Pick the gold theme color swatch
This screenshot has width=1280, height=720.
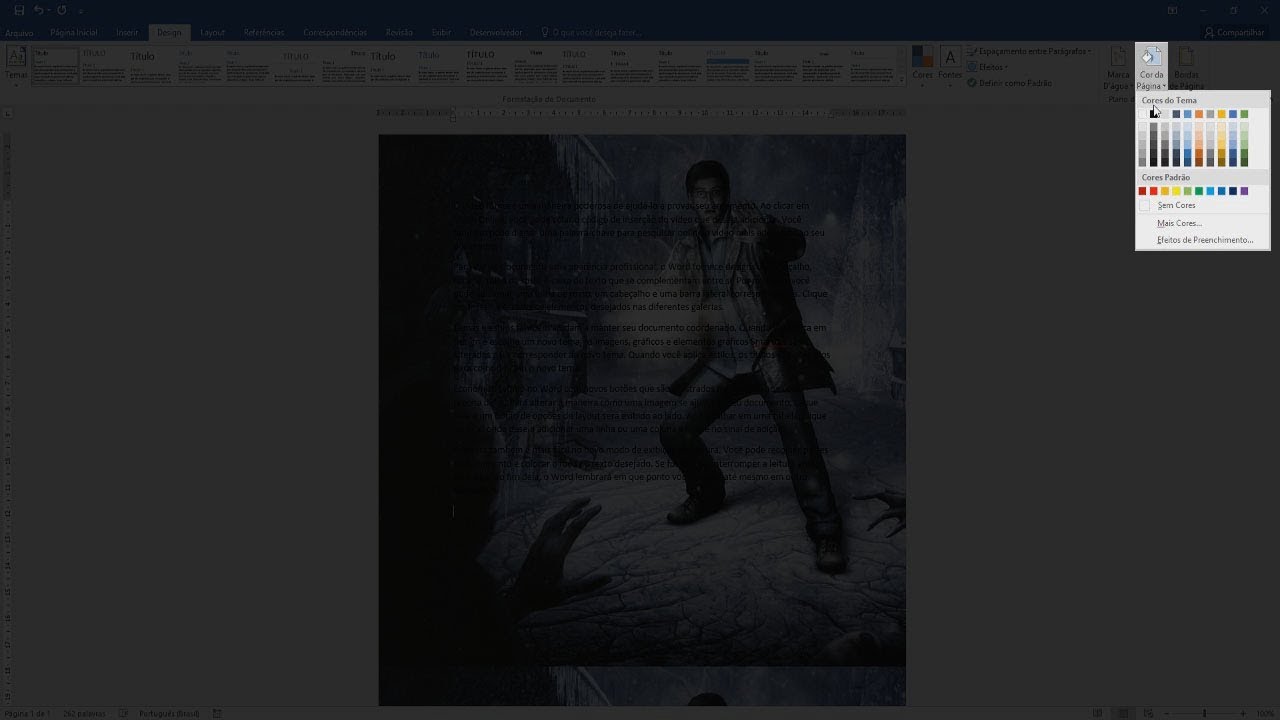point(1221,114)
